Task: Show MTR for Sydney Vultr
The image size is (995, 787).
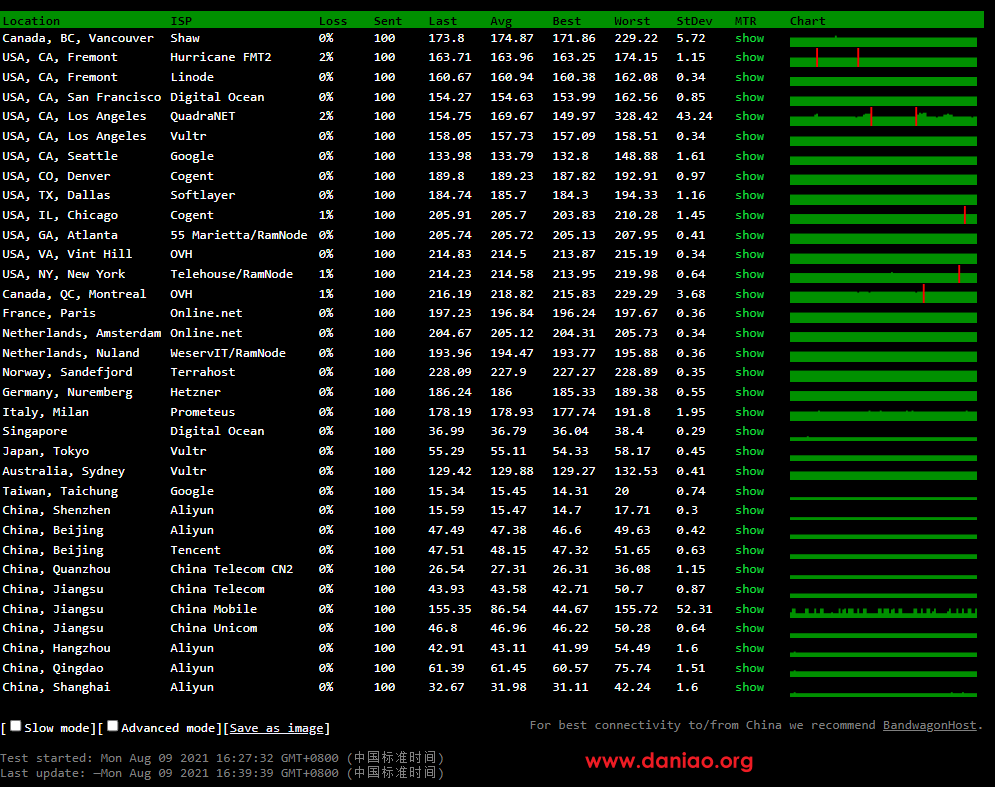Action: pyautogui.click(x=749, y=471)
